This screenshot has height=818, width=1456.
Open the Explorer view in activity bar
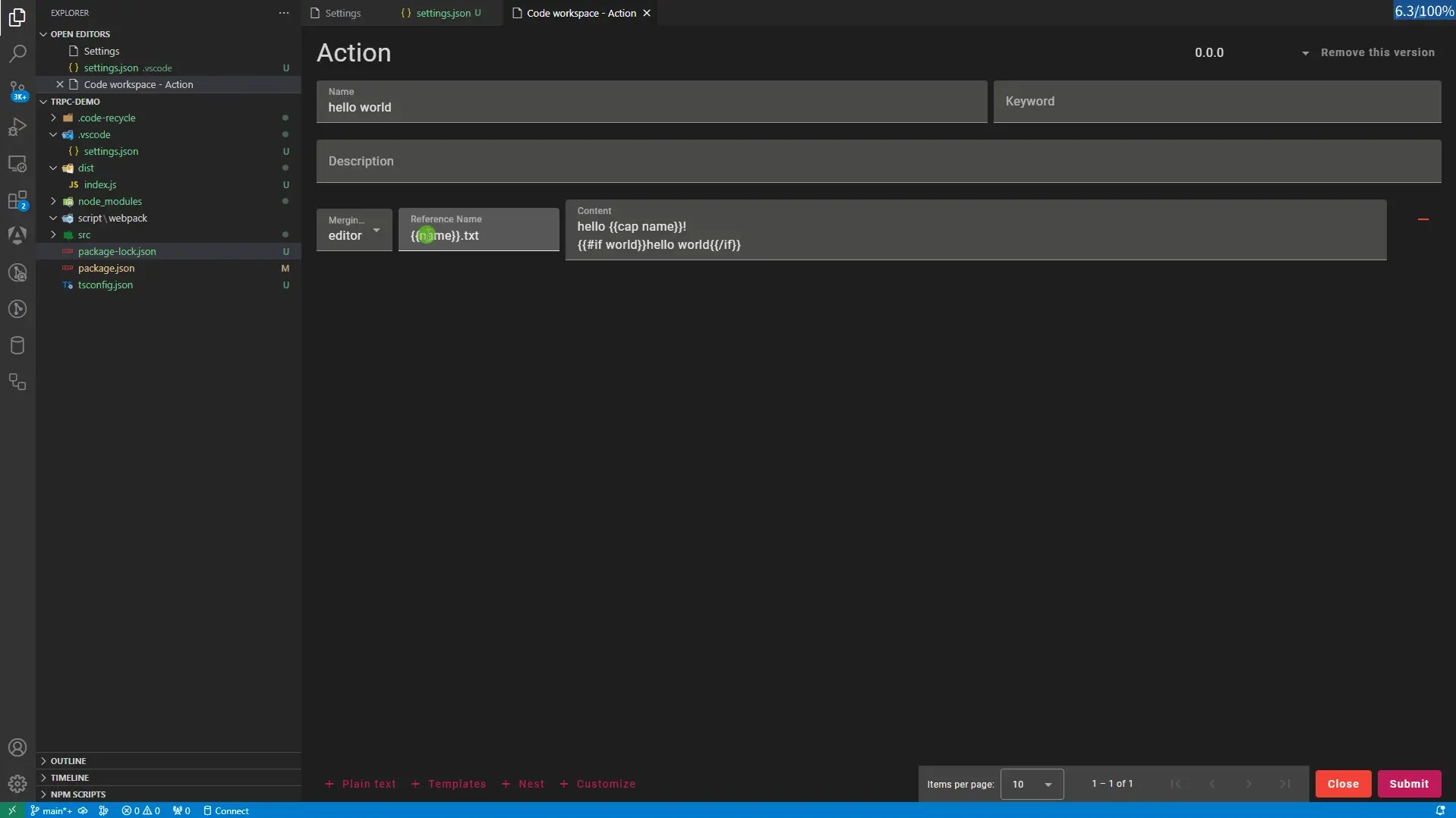(x=17, y=17)
